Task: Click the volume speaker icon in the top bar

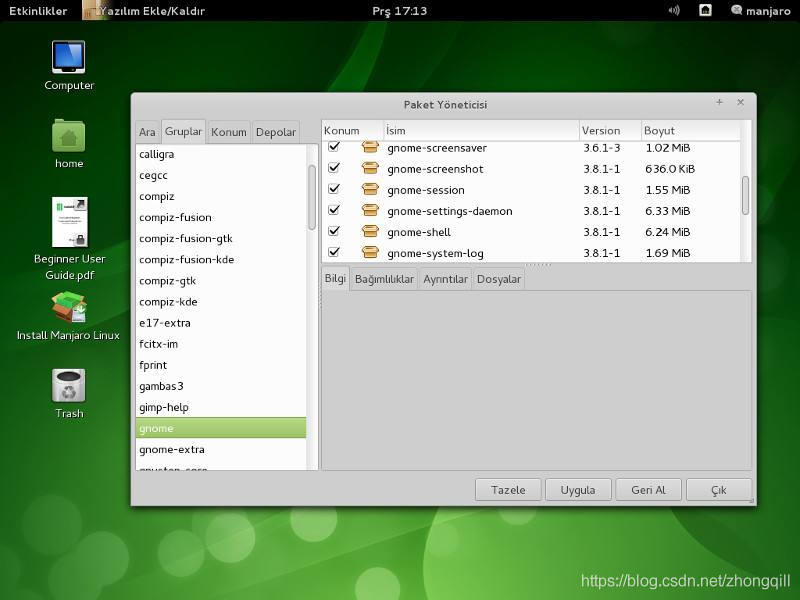Action: (674, 10)
